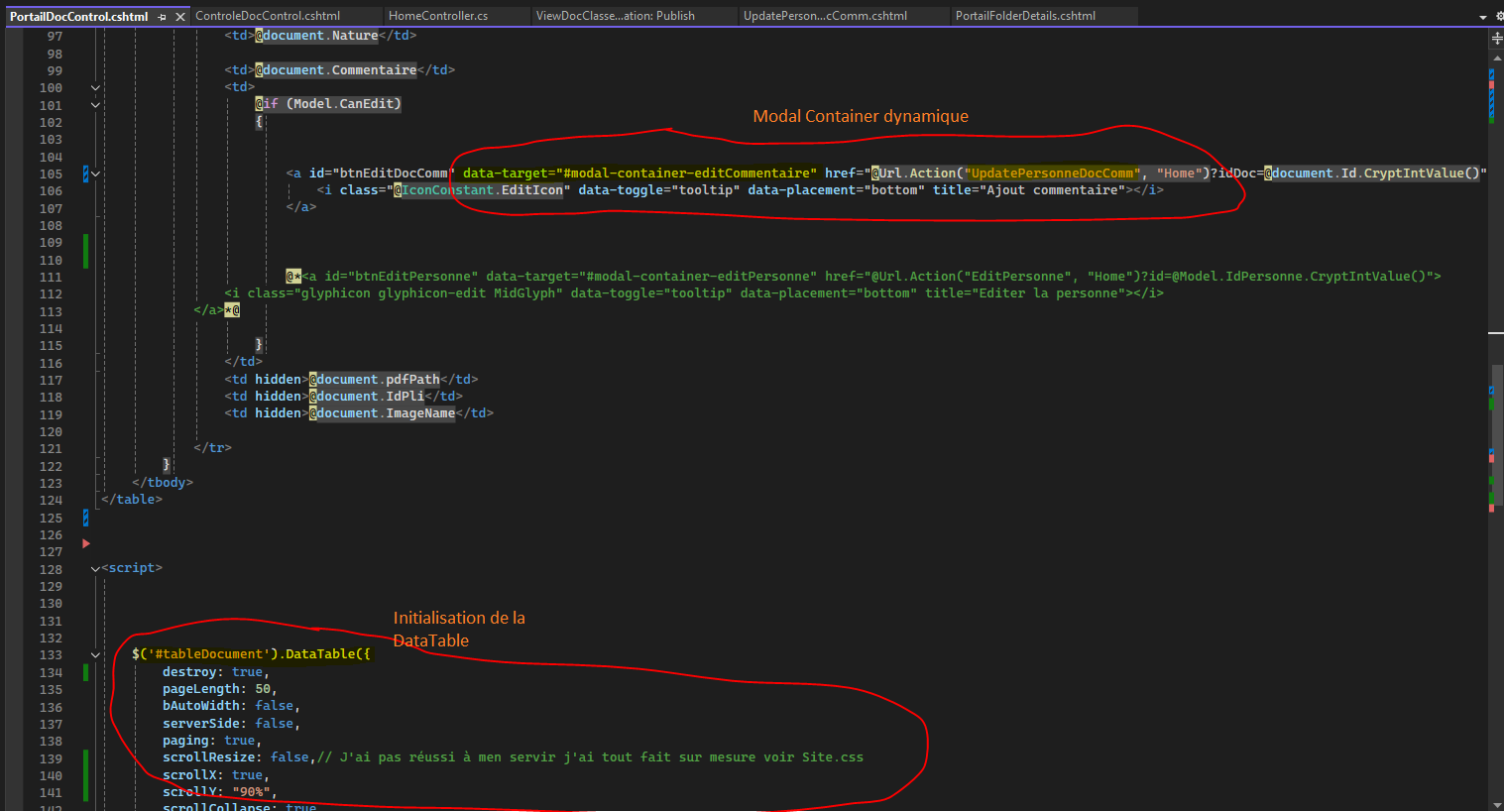
Task: Click line number 128 in the margin
Action: 51,569
